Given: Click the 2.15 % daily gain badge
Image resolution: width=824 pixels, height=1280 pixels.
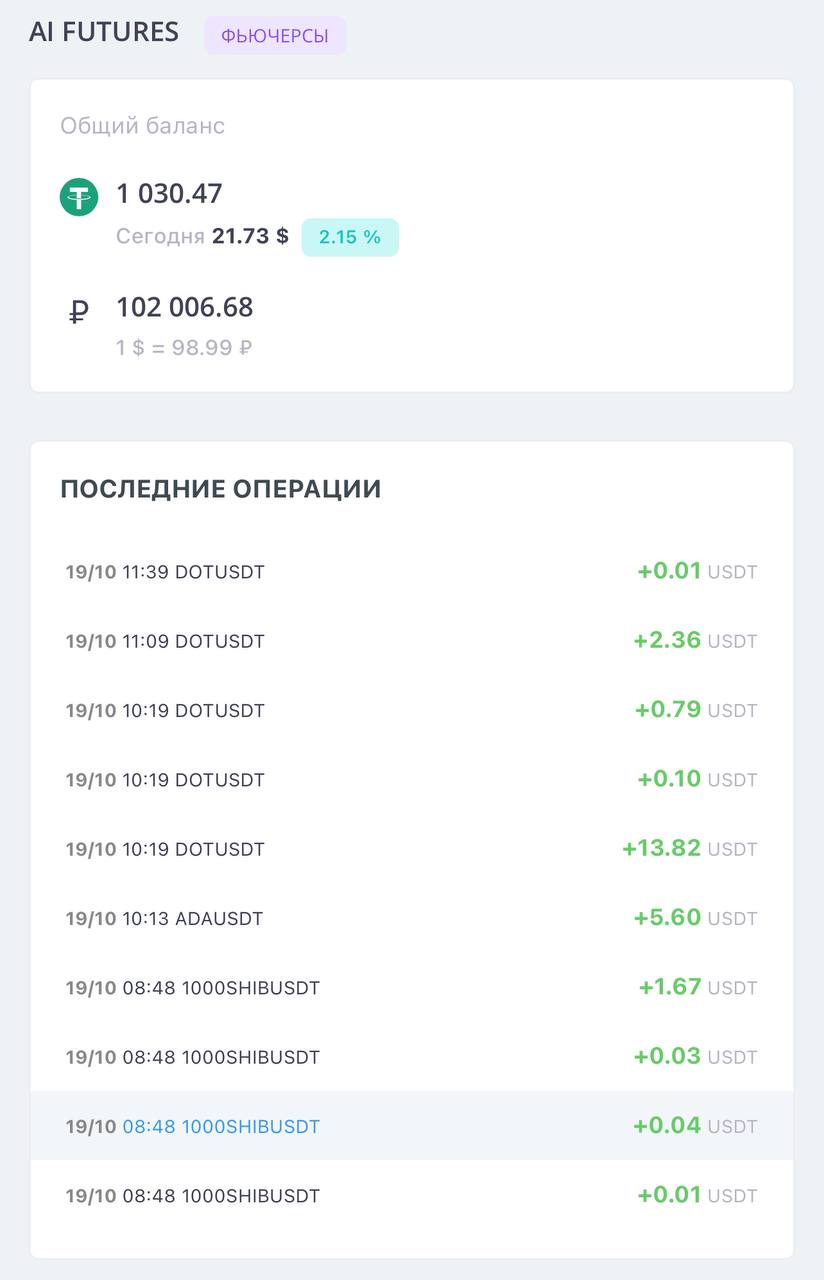Looking at the screenshot, I should coord(350,237).
